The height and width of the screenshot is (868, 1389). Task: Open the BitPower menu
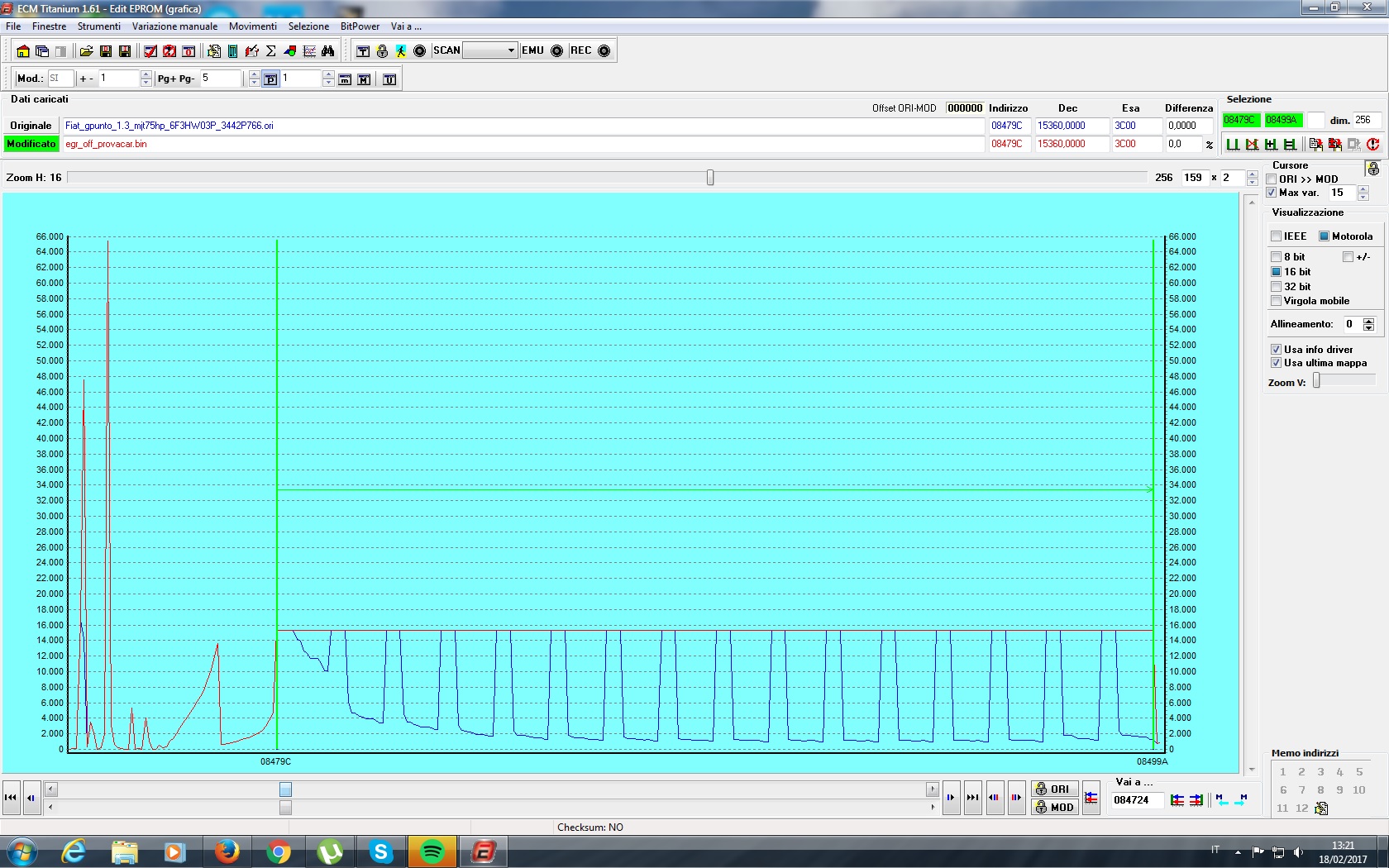(x=360, y=26)
